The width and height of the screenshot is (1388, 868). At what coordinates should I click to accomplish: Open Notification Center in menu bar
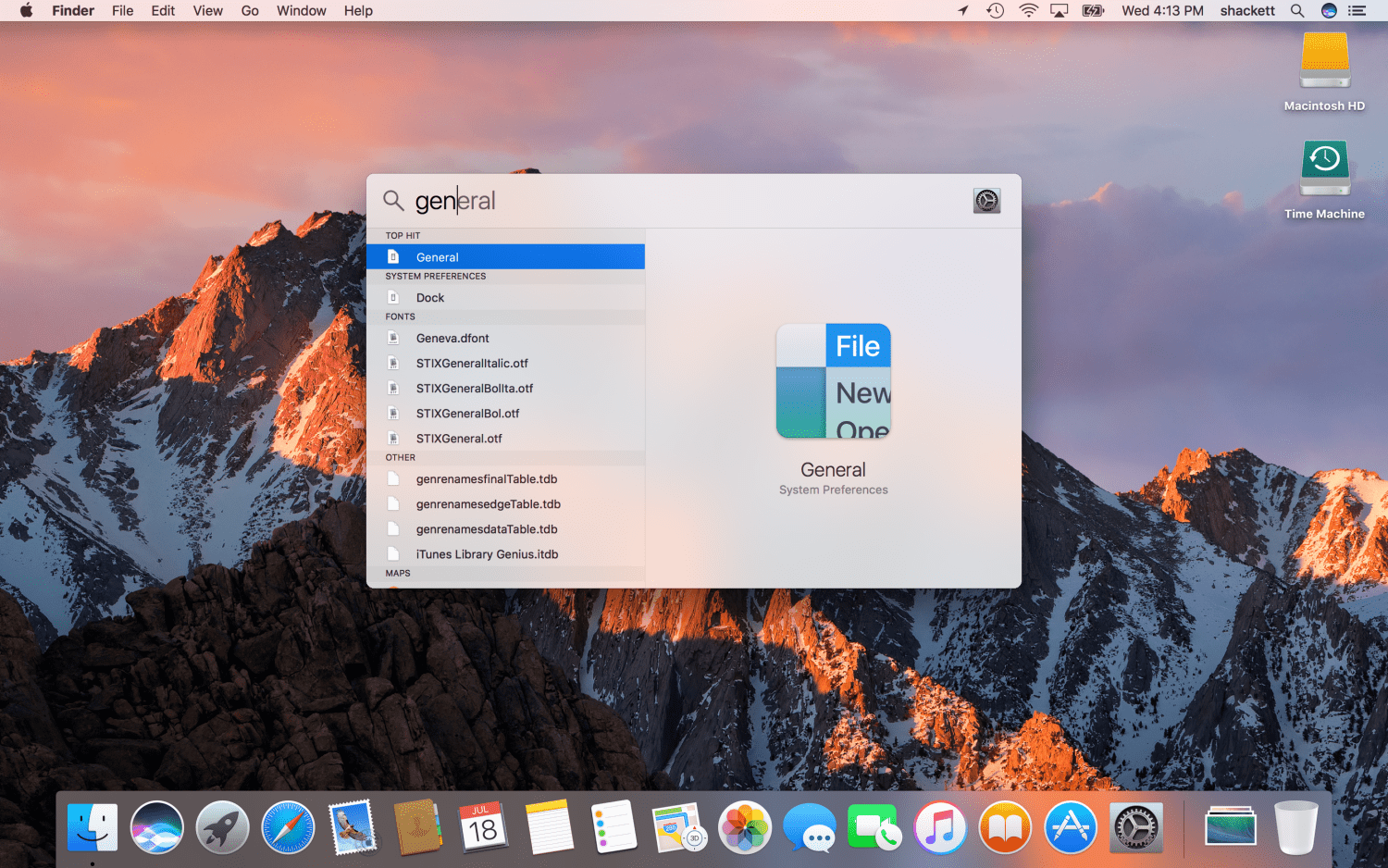pyautogui.click(x=1357, y=11)
